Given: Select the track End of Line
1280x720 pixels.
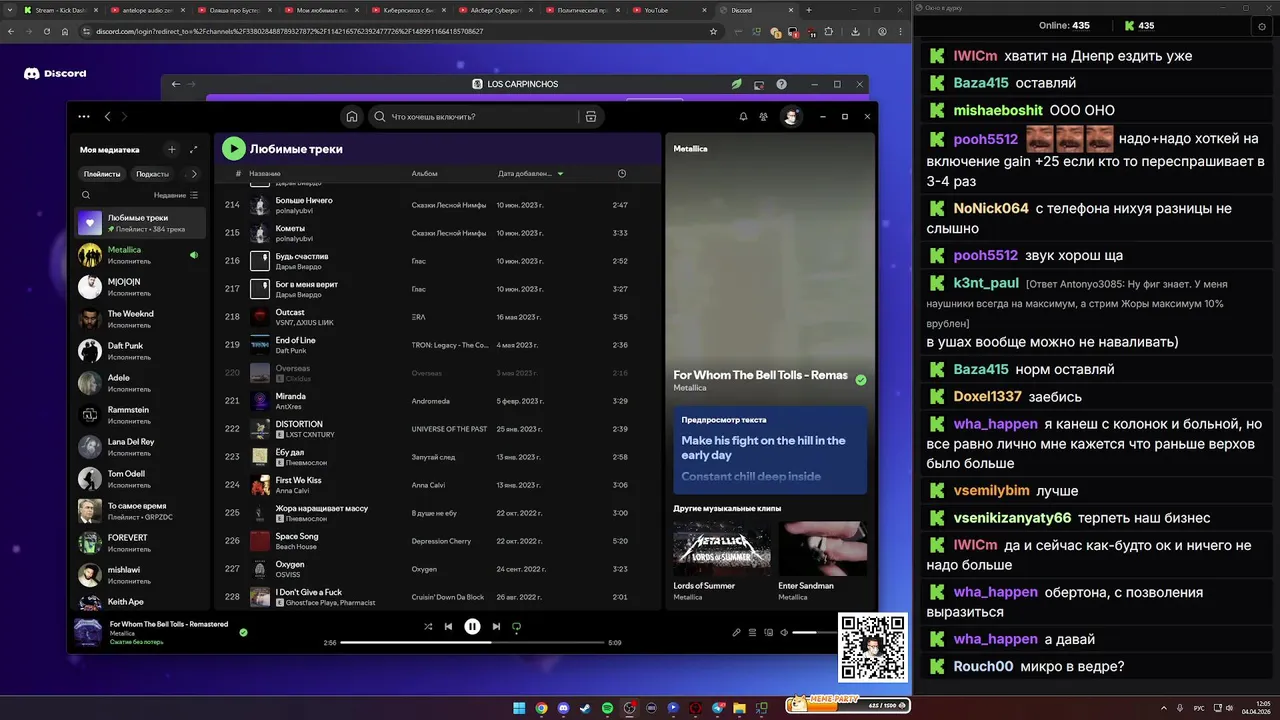Looking at the screenshot, I should tap(437, 344).
